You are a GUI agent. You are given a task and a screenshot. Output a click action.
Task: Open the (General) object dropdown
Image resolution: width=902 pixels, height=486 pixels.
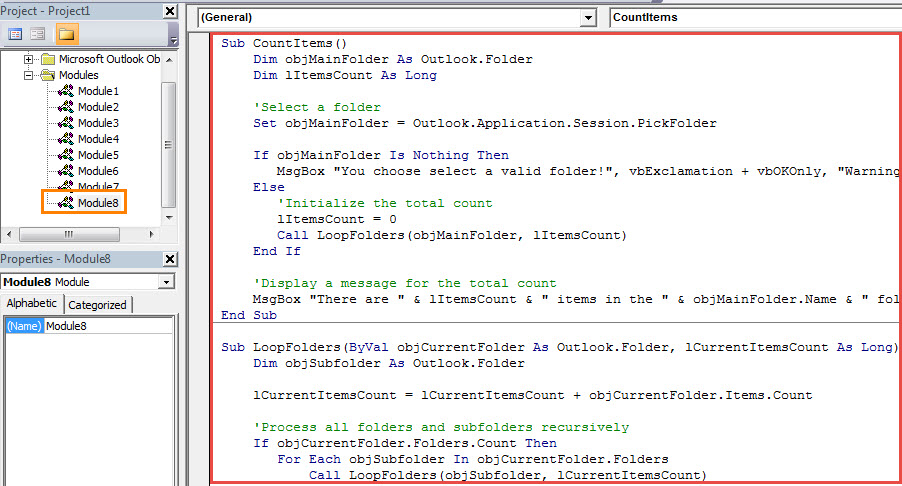click(x=588, y=18)
